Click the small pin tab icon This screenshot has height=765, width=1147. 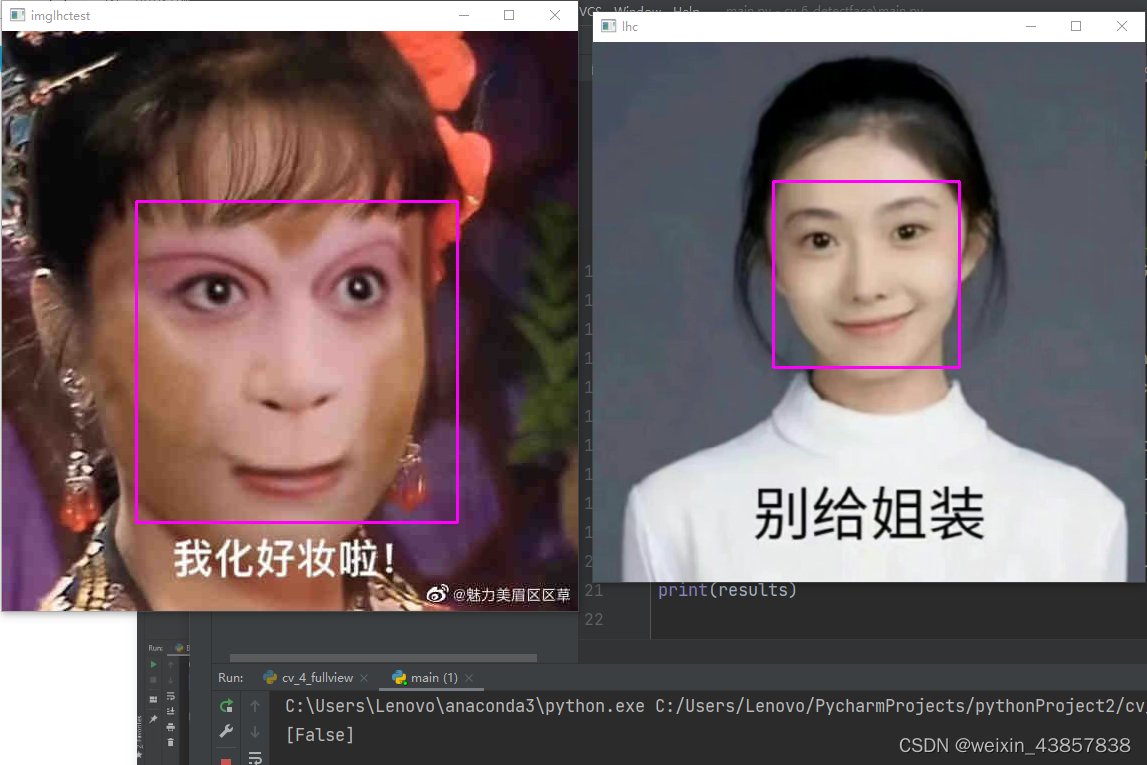point(154,719)
